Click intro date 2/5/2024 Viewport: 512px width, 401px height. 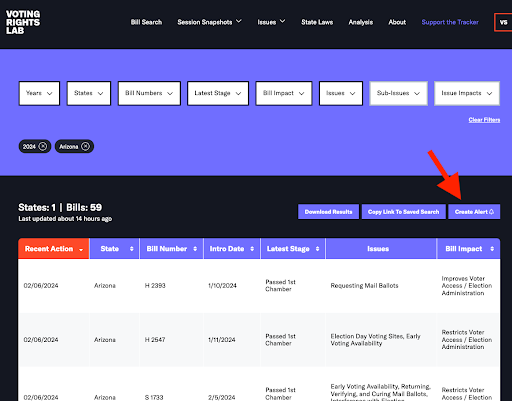[x=221, y=397]
